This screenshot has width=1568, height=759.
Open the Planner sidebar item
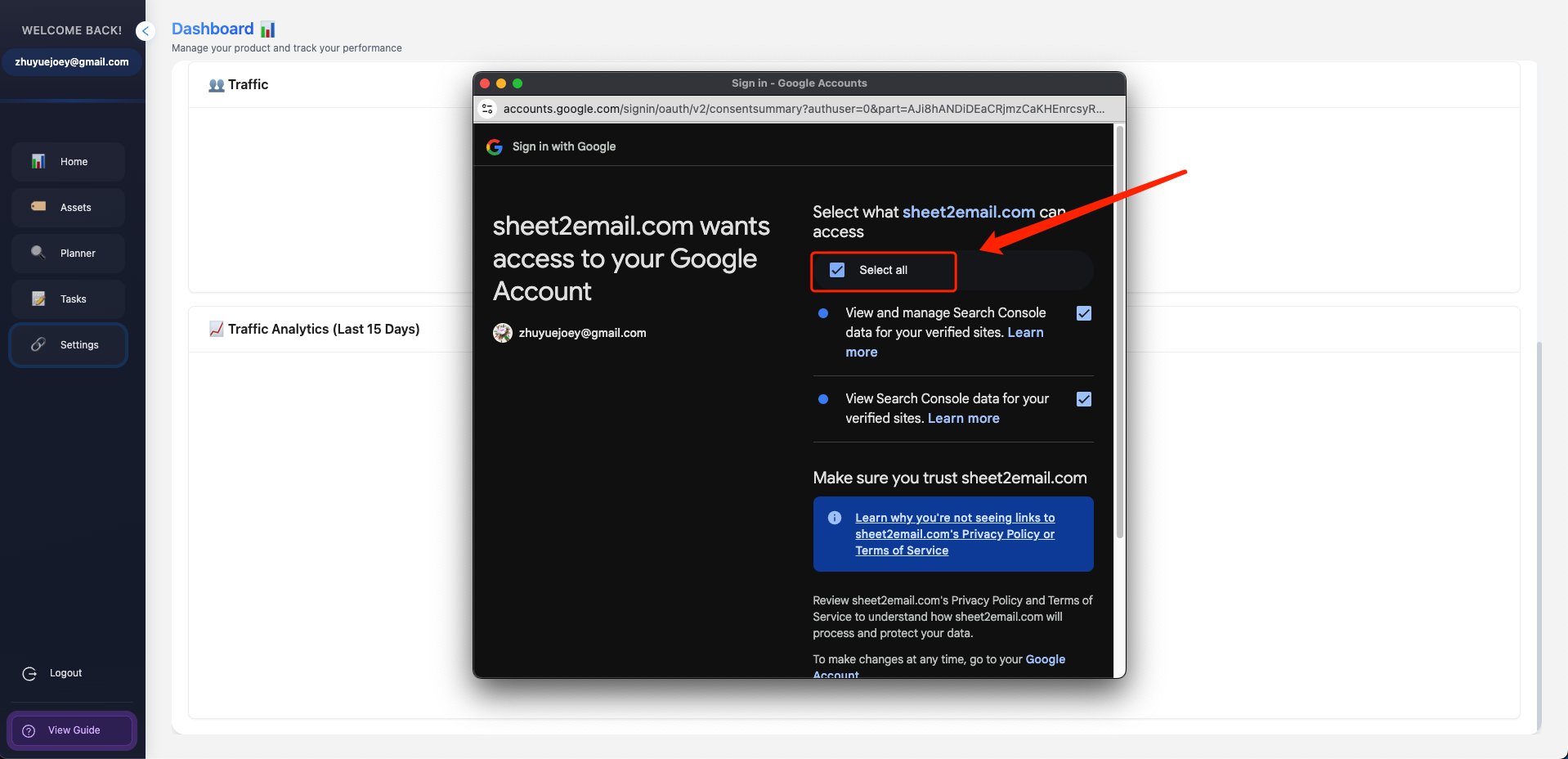coord(69,254)
